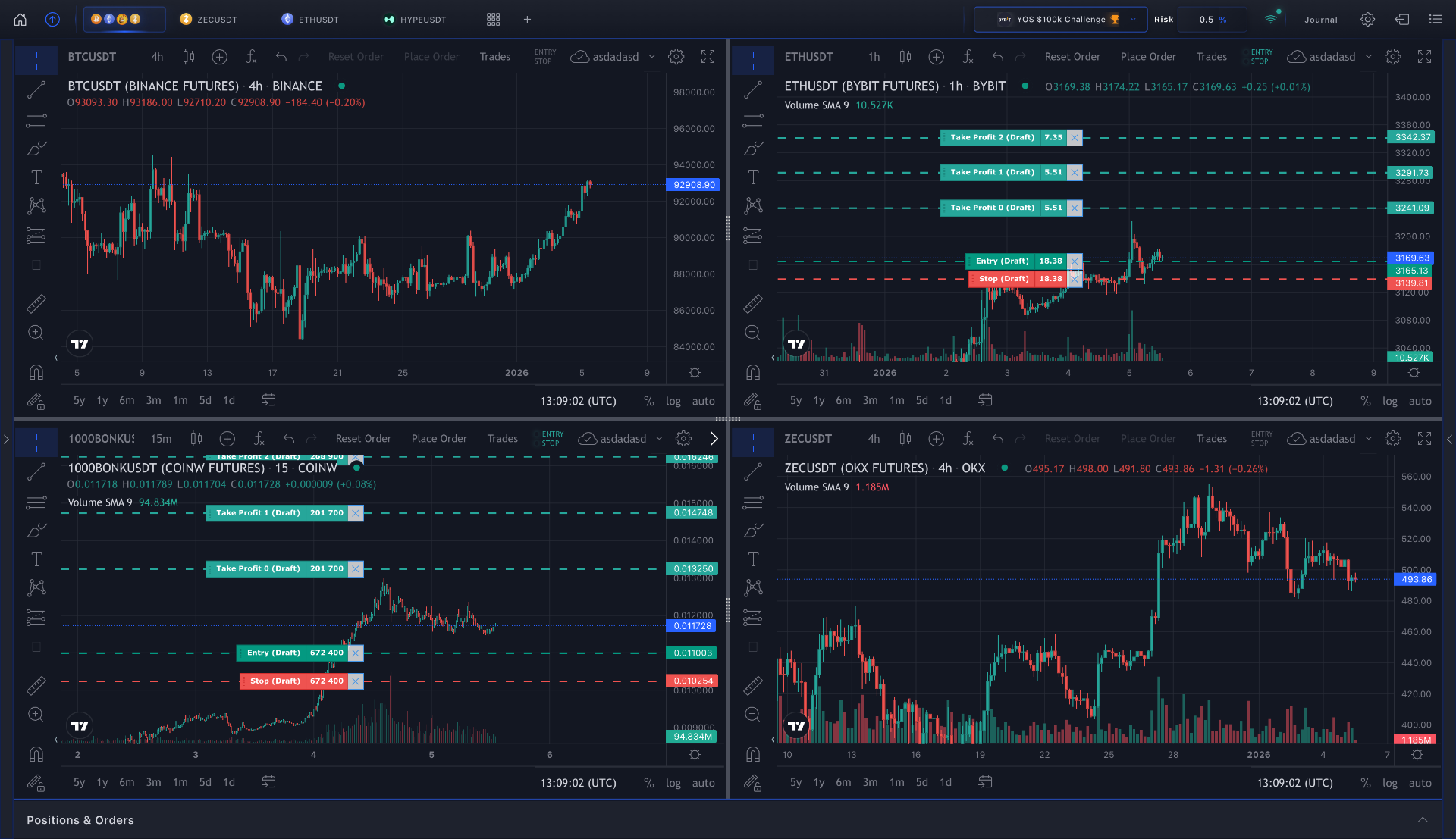This screenshot has height=839, width=1456.
Task: Toggle Entry Stop mode in ETHUSDT panel
Action: coord(1261,57)
